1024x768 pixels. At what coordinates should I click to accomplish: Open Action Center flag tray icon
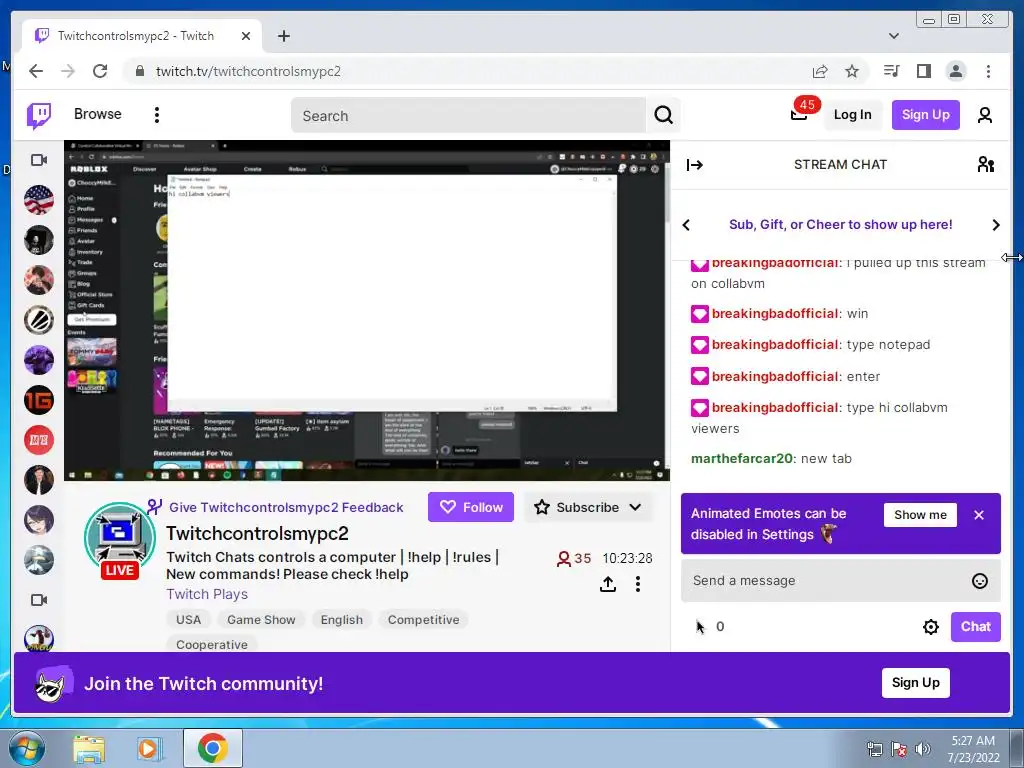pos(899,749)
